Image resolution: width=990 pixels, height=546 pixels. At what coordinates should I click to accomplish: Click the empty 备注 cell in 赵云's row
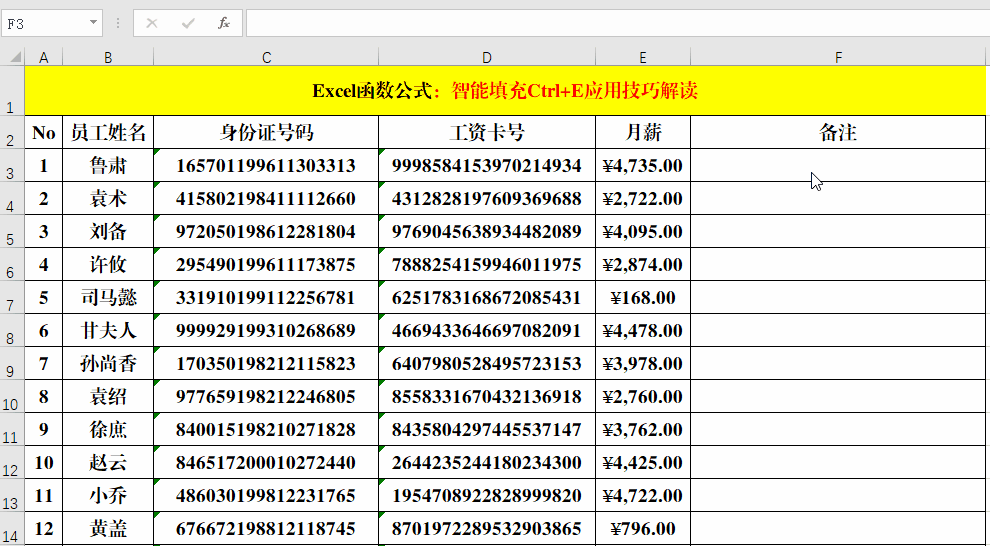click(x=838, y=462)
